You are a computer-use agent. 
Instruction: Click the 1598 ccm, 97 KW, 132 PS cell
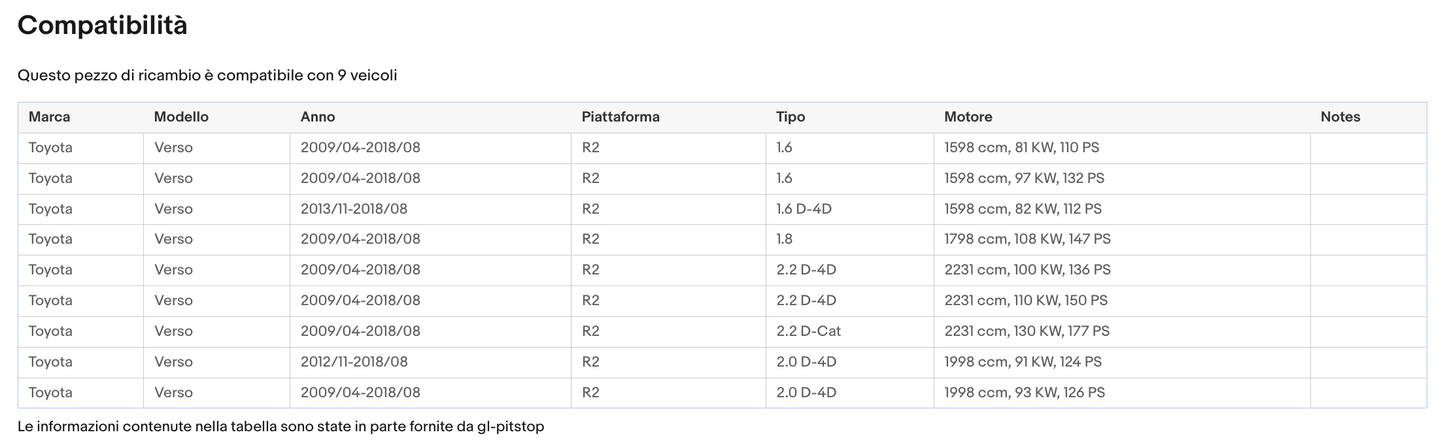1024,178
